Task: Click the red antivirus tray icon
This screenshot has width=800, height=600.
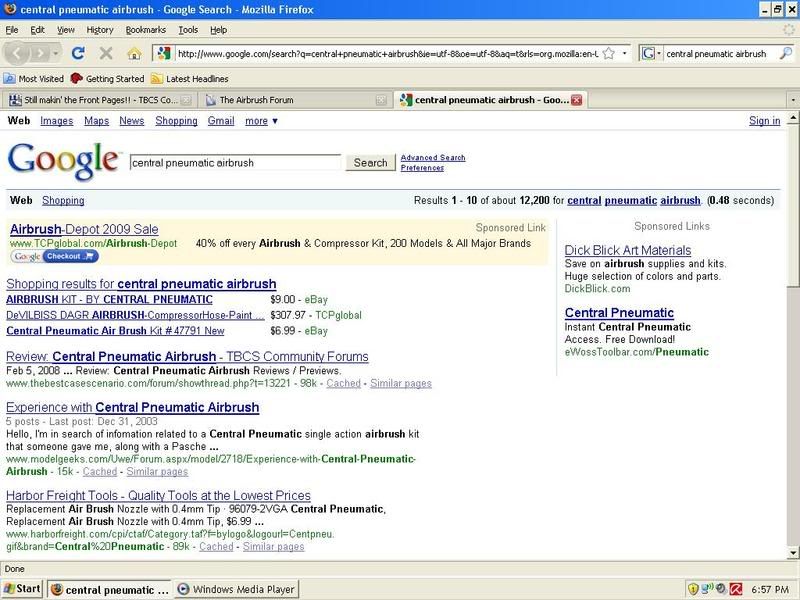Action: 736,589
